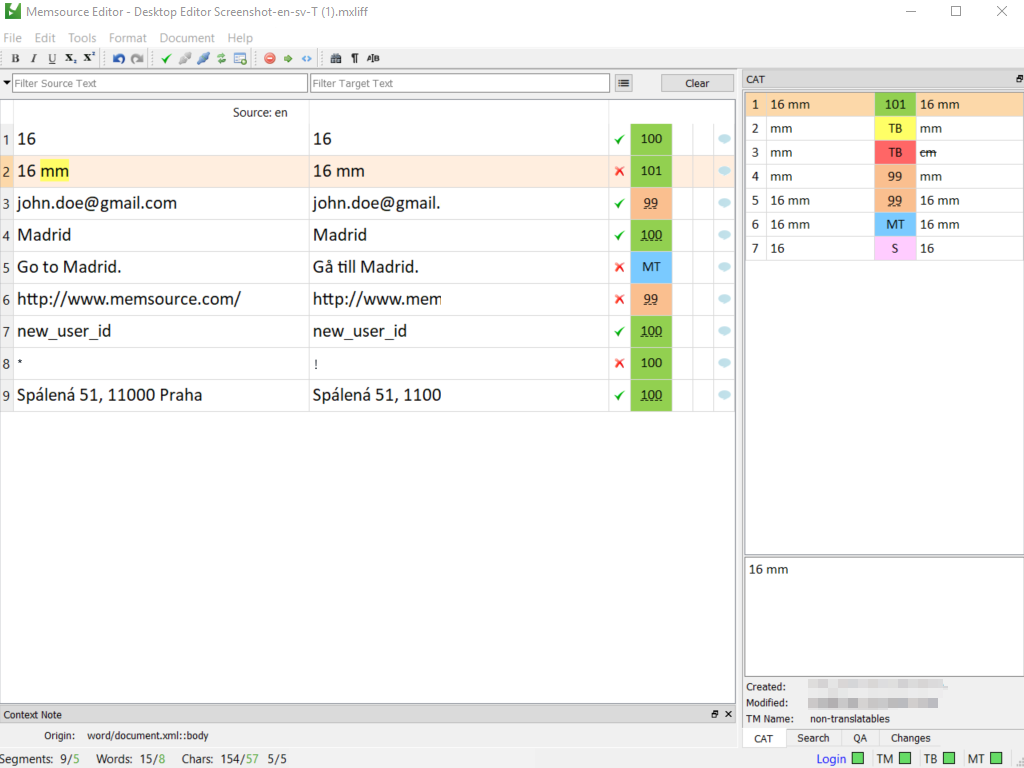Select the subscript icon
The width and height of the screenshot is (1024, 768).
(69, 57)
